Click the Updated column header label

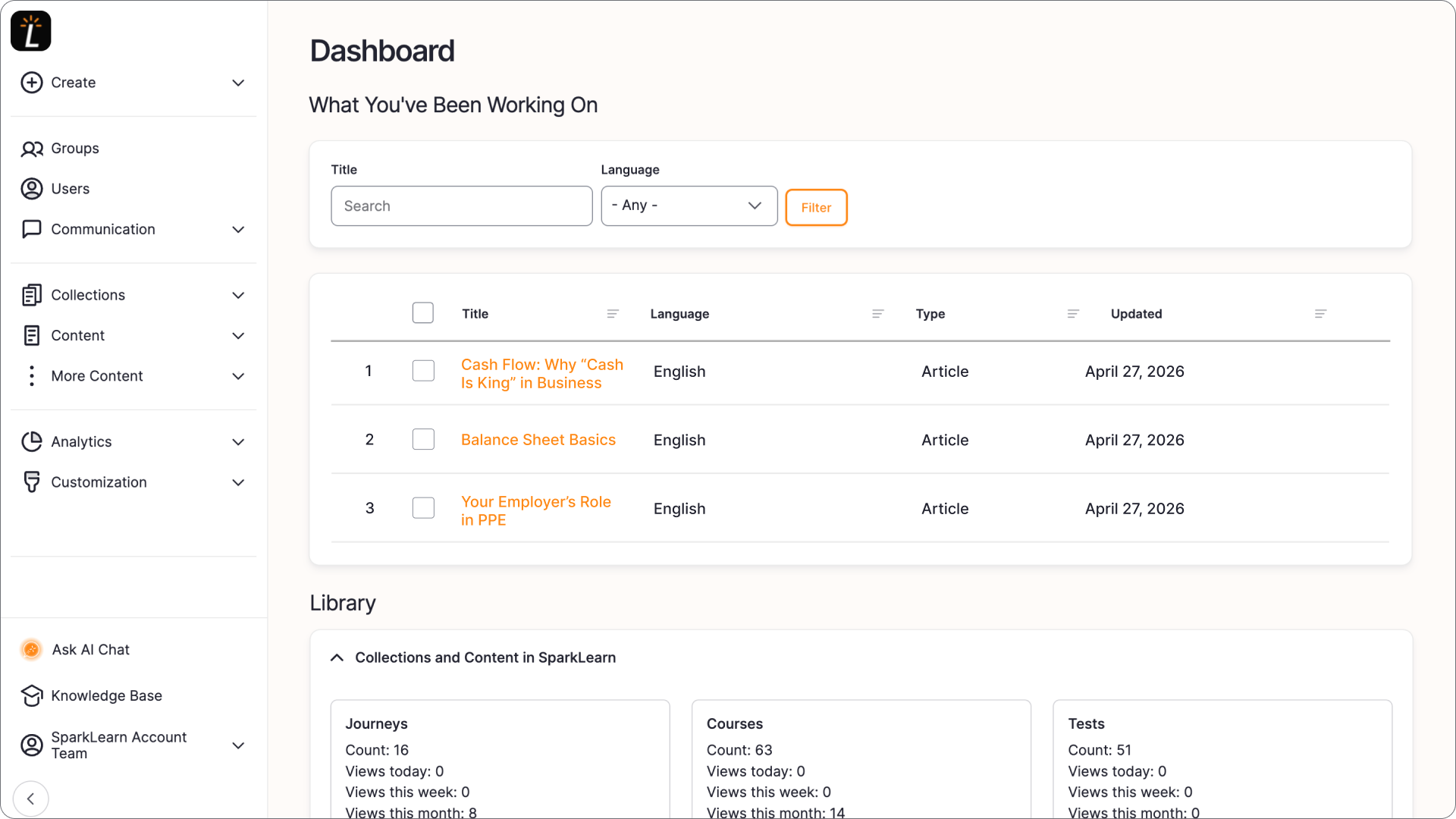coord(1136,314)
